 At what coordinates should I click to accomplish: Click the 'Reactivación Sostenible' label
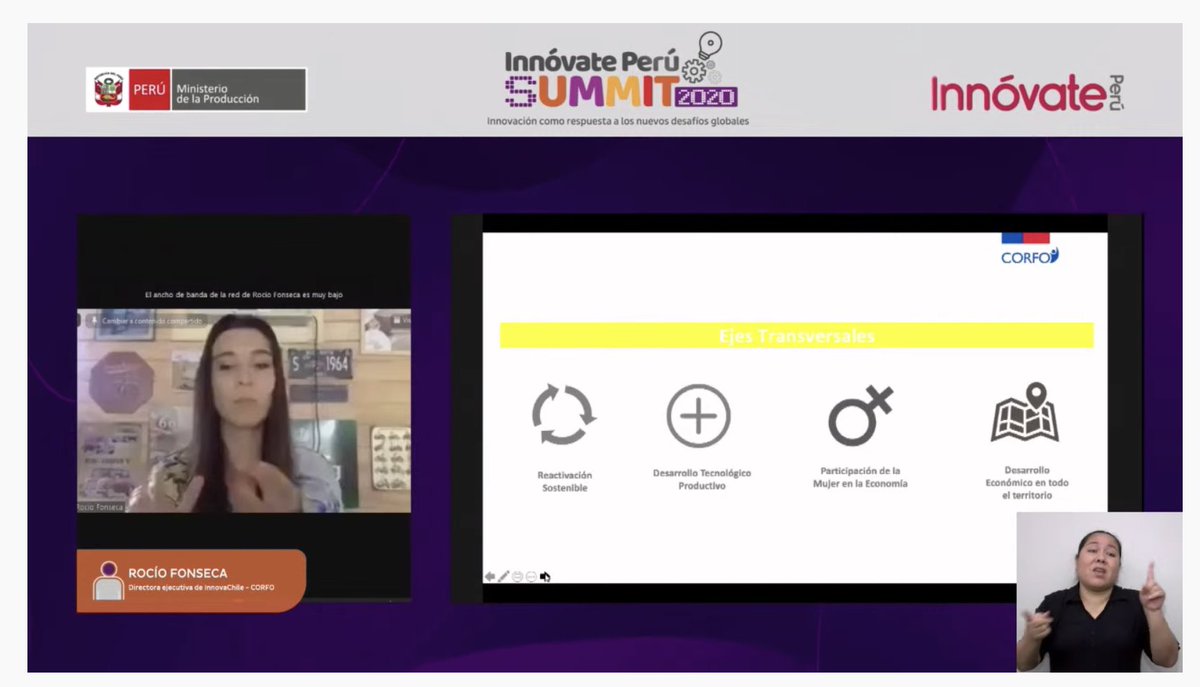(565, 481)
